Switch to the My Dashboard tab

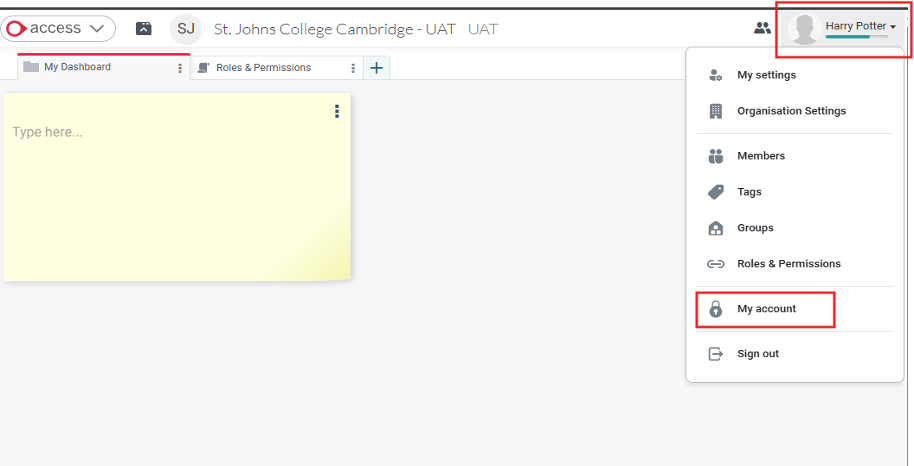[77, 67]
